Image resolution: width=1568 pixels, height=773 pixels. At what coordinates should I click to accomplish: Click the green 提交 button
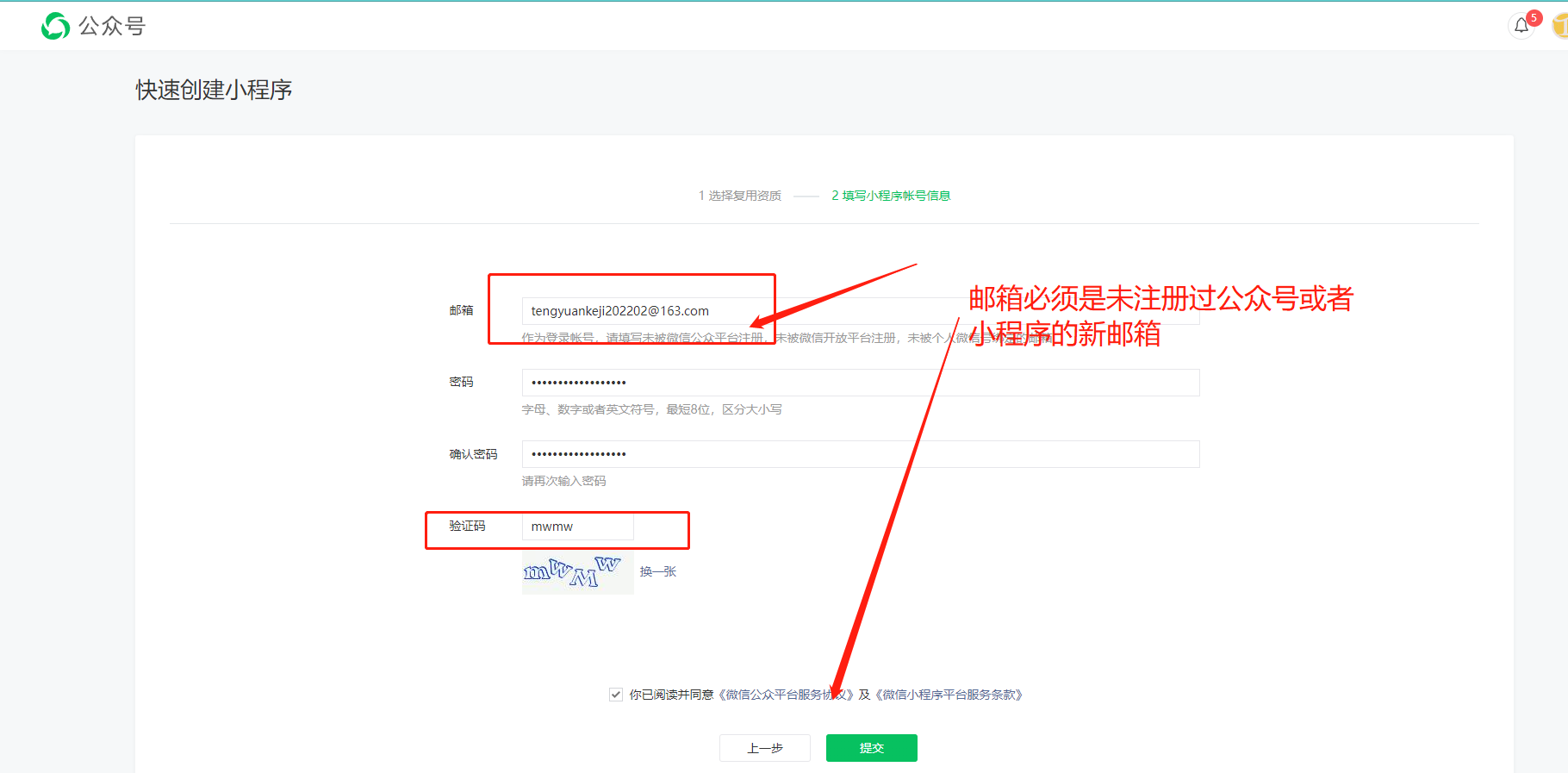872,748
